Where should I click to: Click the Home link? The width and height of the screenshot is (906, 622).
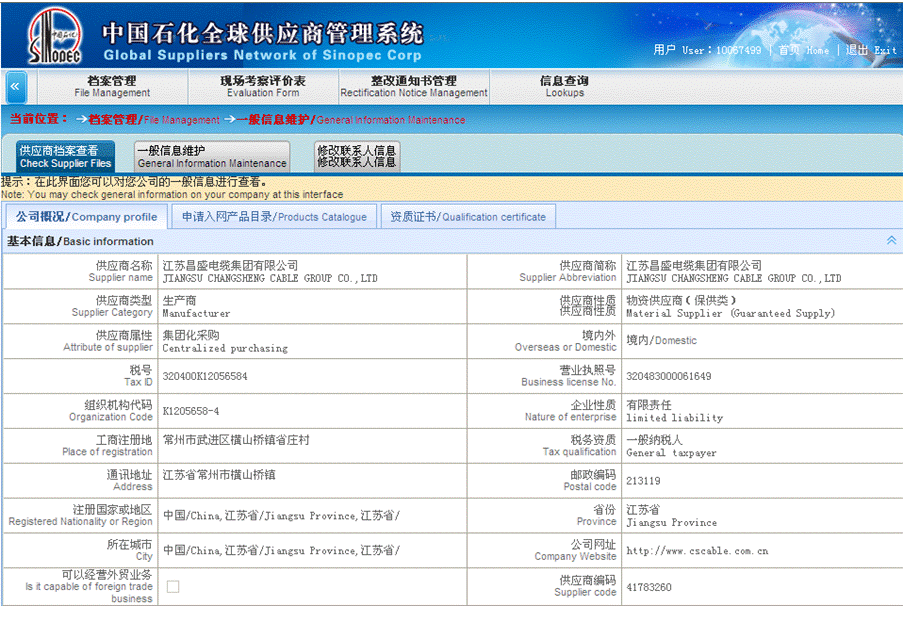click(803, 50)
